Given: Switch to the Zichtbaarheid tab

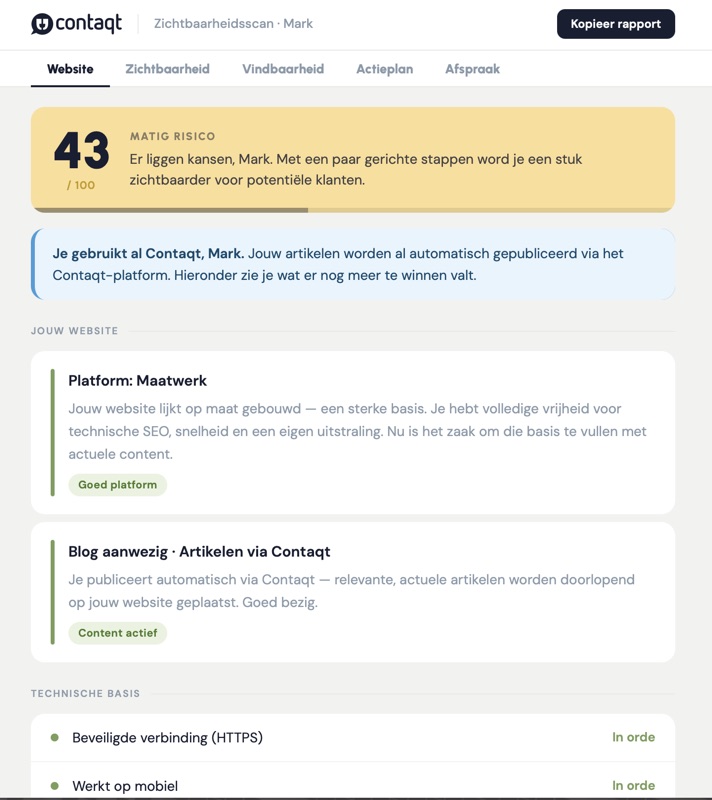Looking at the screenshot, I should coord(167,69).
